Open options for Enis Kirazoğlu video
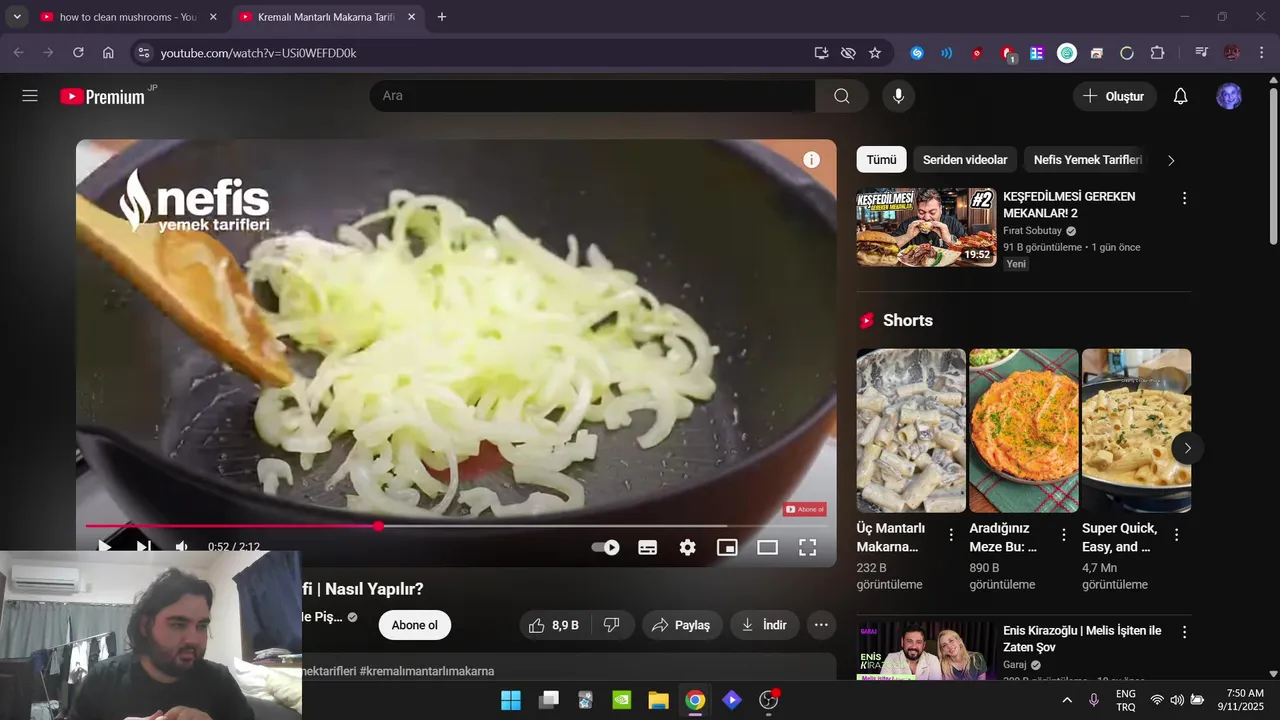Screen dimensions: 1280x720 (1184, 632)
